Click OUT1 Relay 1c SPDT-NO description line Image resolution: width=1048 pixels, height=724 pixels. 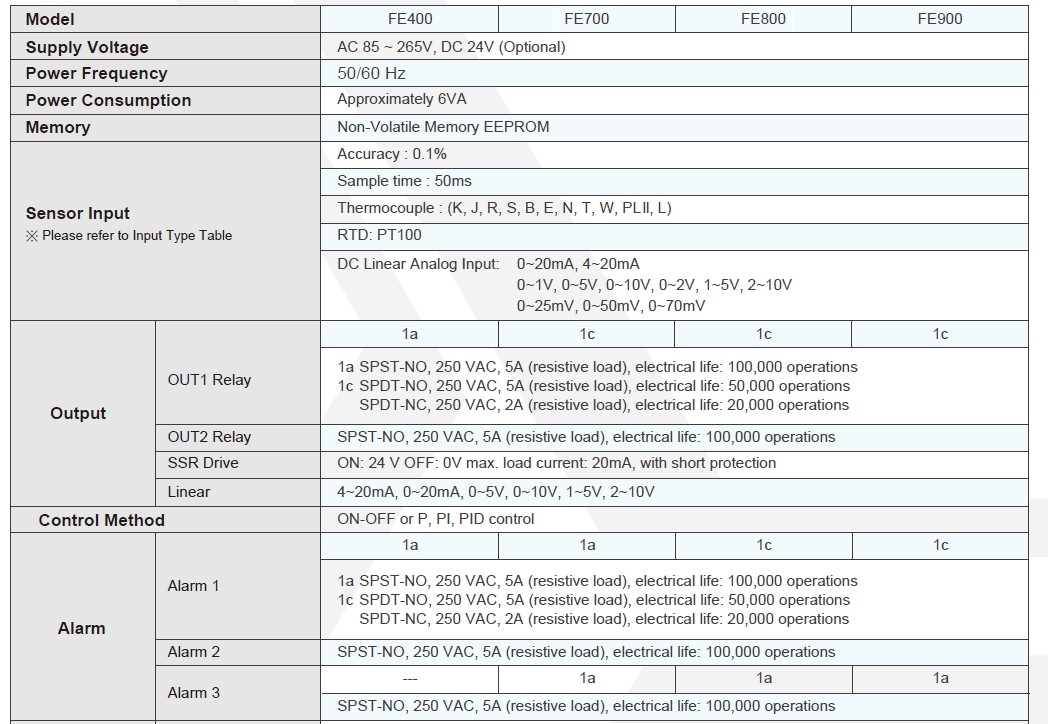(594, 386)
